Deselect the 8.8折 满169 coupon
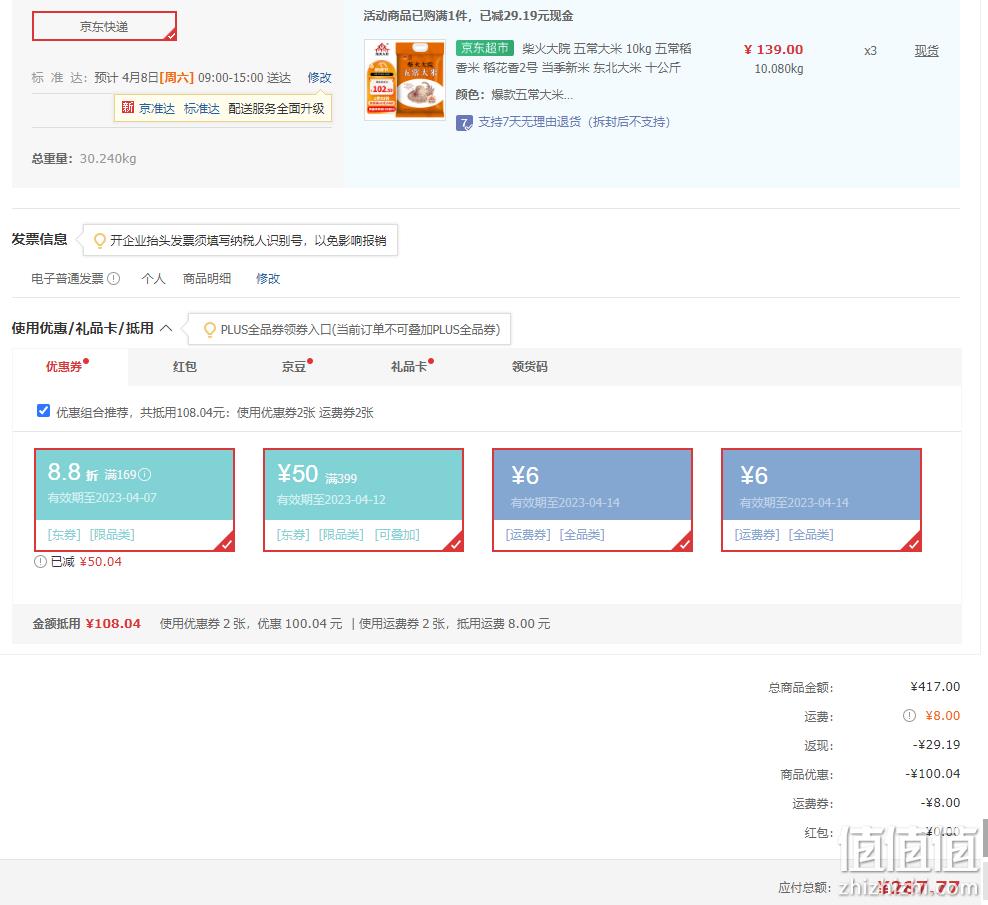The height and width of the screenshot is (905, 988). [x=134, y=500]
